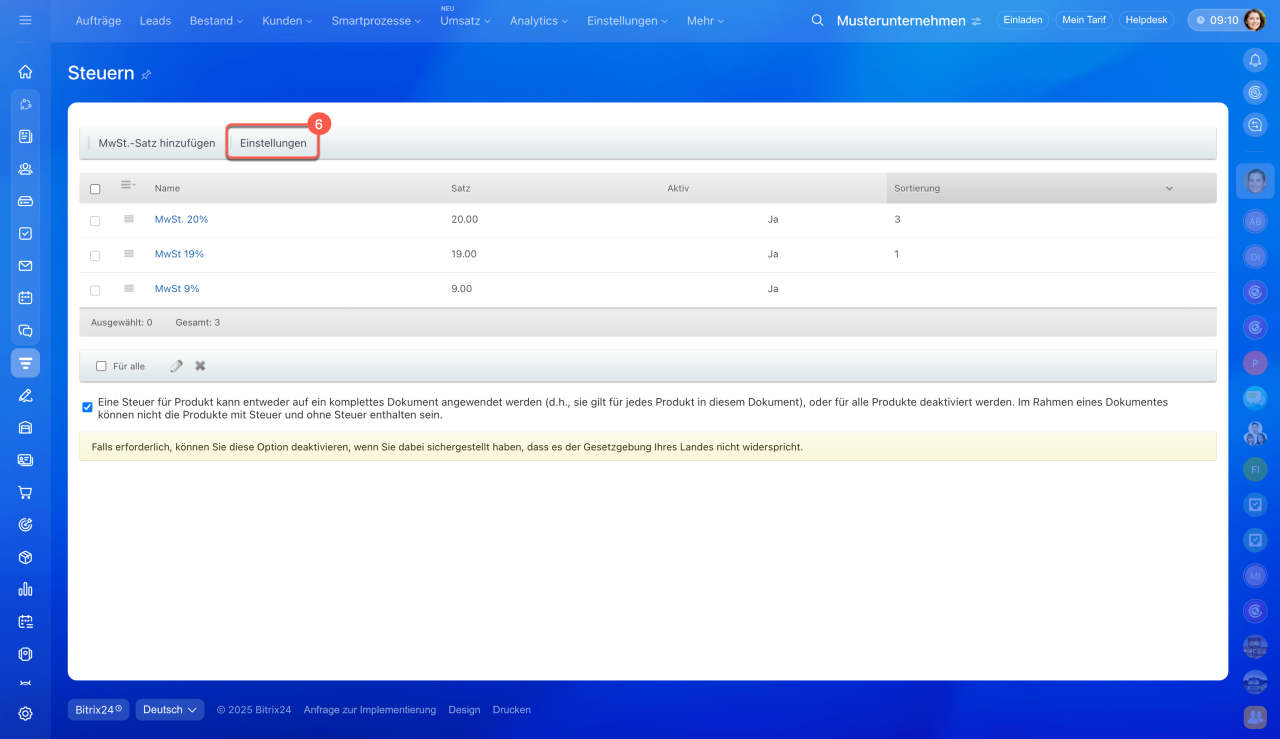Click the Bitrix24 footer button
Screen dimensions: 1280x739
coord(98,710)
